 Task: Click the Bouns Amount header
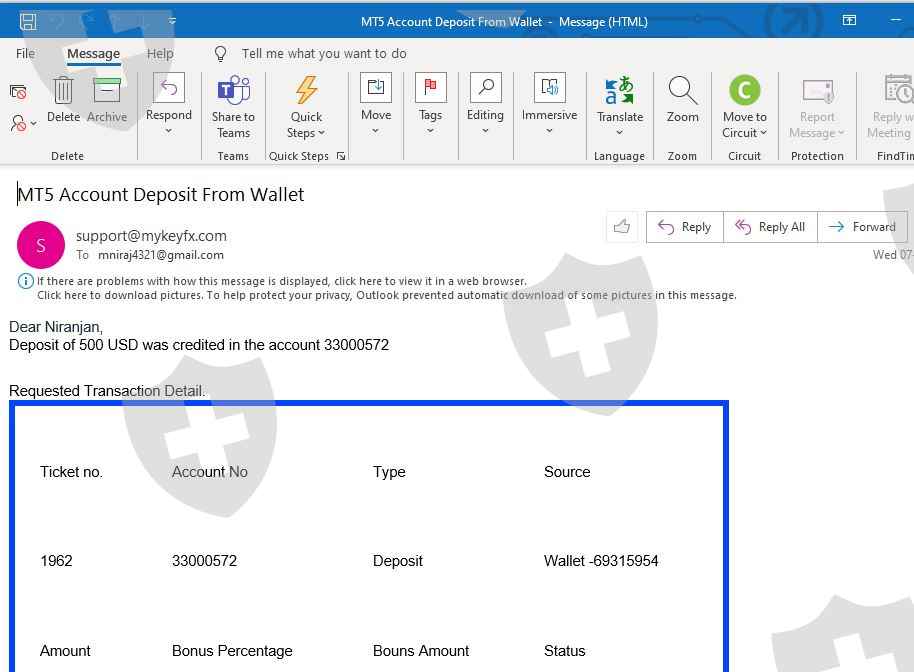421,651
